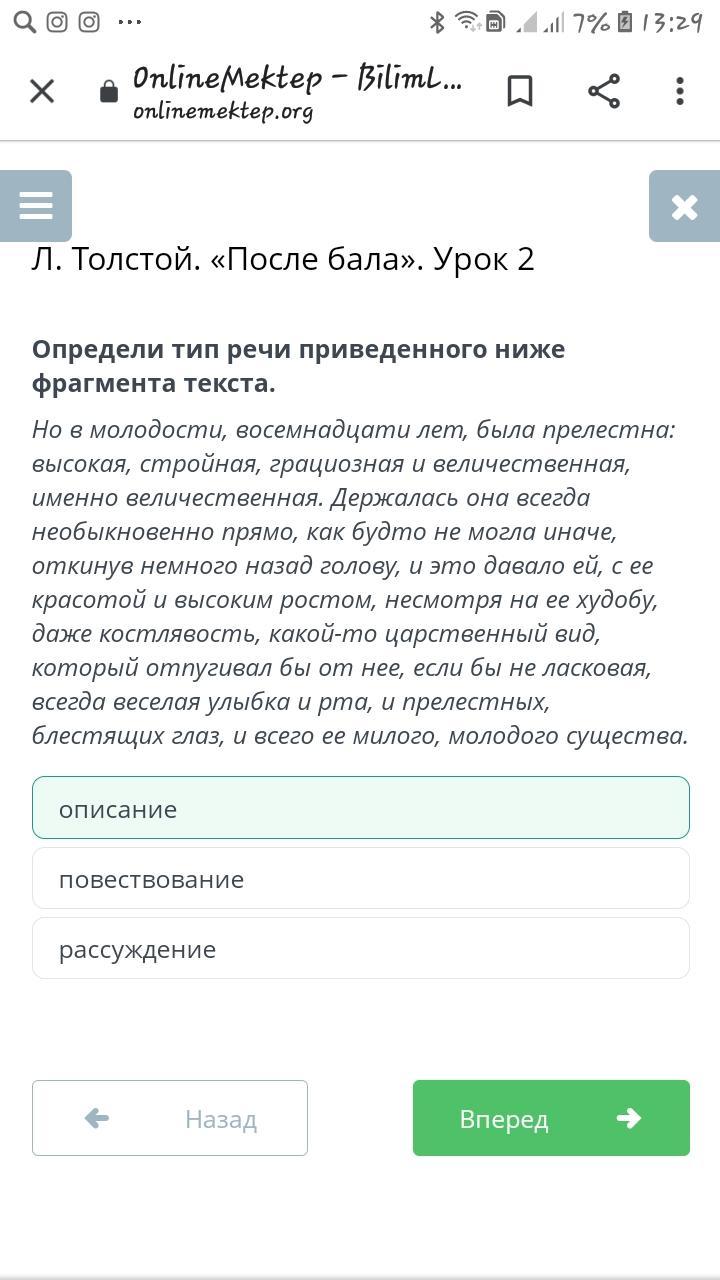The width and height of the screenshot is (720, 1280).
Task: Tap the Bluetooth status icon
Action: [437, 22]
